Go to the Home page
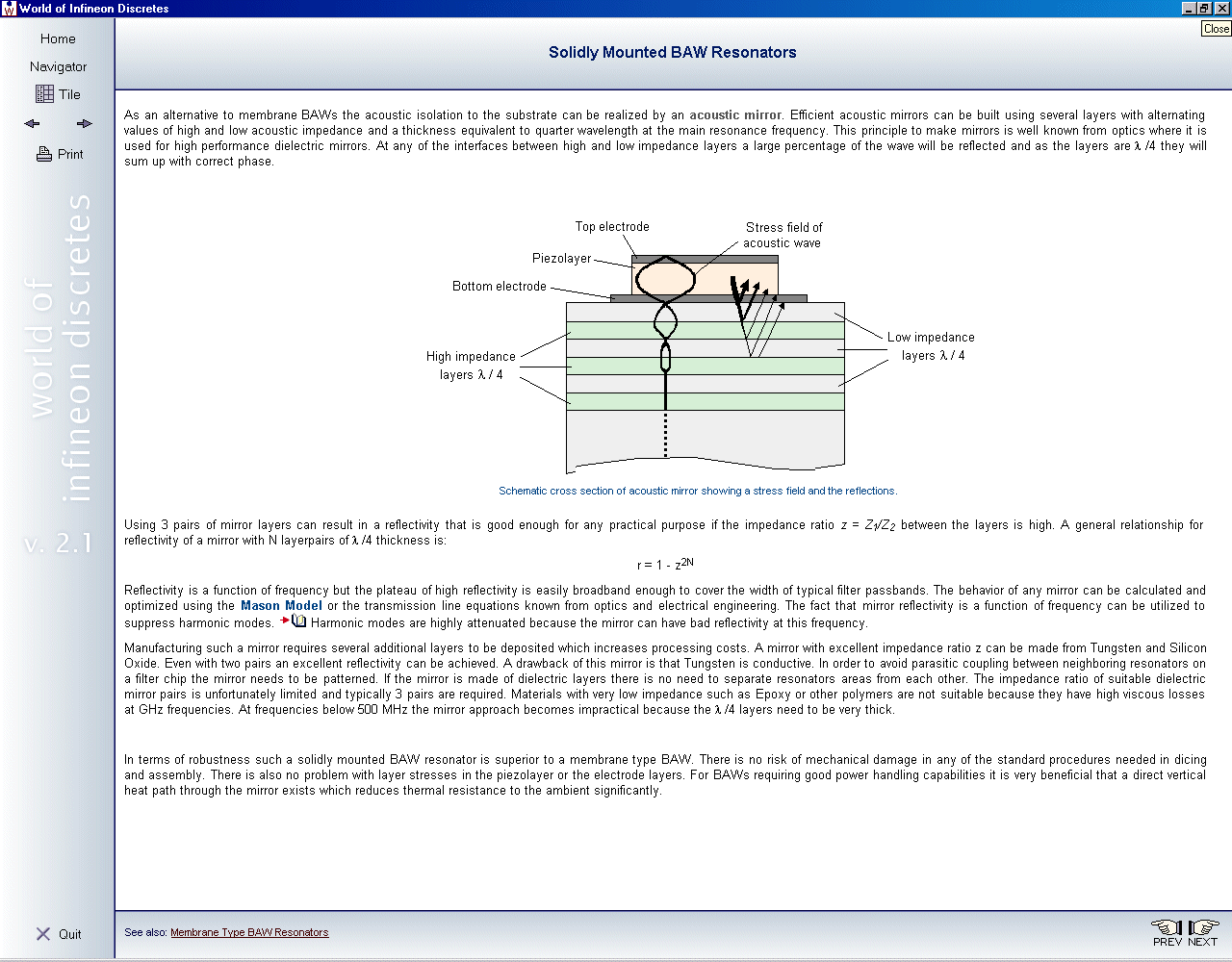 58,38
